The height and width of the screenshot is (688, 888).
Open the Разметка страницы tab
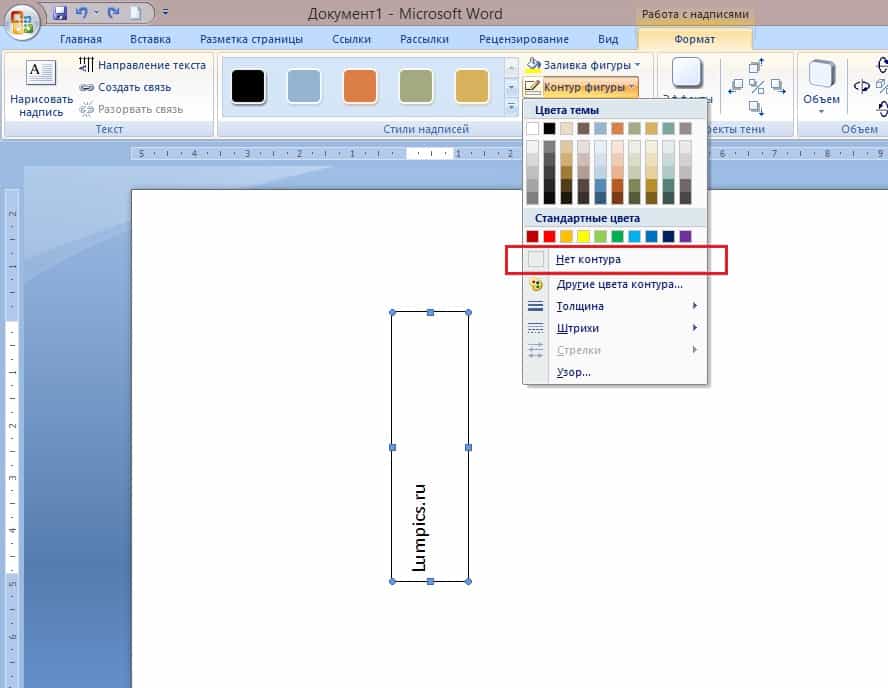tap(251, 39)
